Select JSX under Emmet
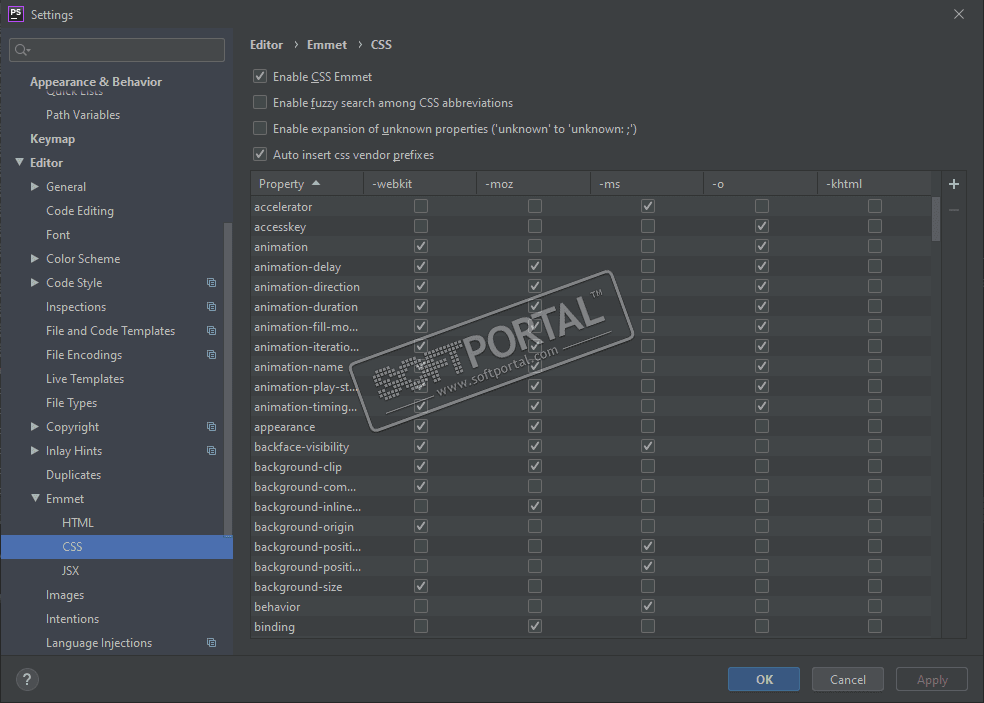The width and height of the screenshot is (984, 703). pos(70,571)
